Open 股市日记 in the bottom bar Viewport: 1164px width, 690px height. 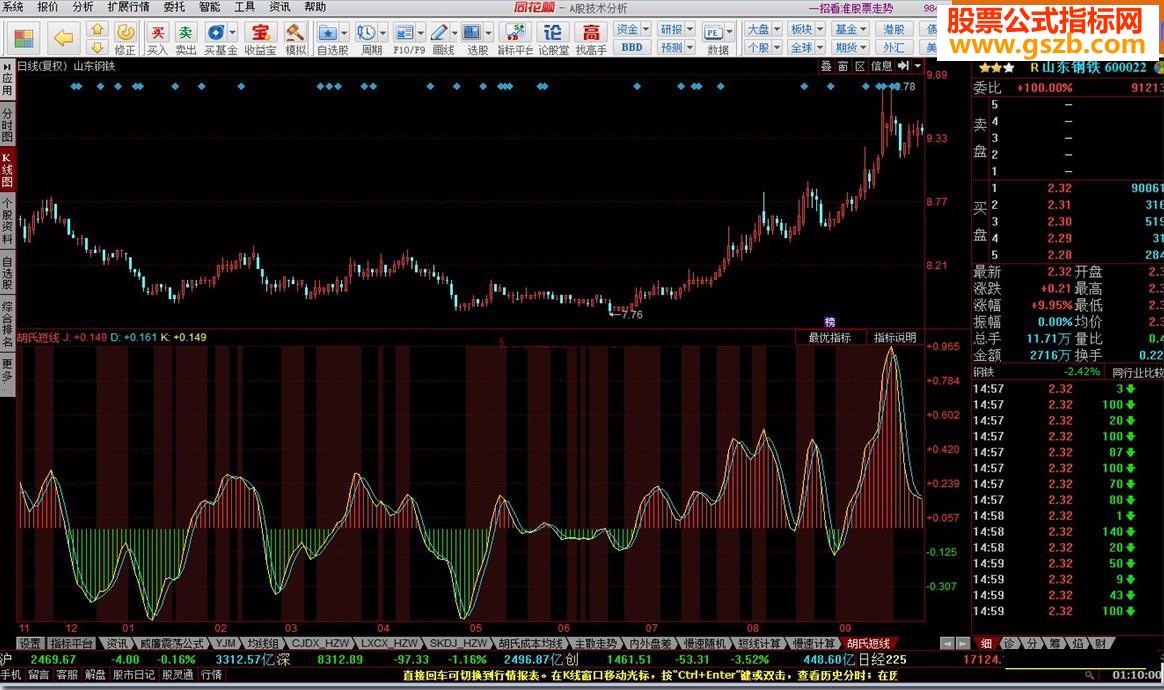[x=134, y=674]
